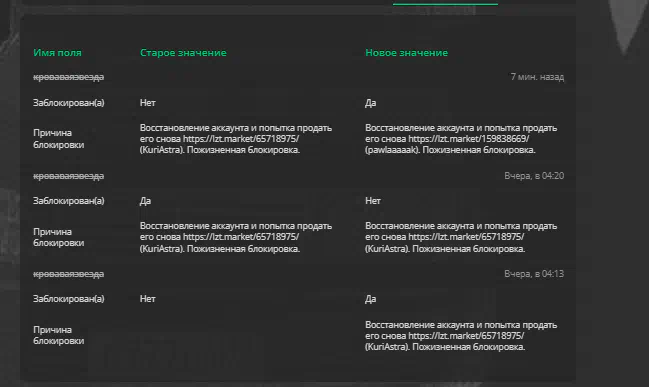
Task: Click the "Имя поля" column header
Action: [x=57, y=53]
